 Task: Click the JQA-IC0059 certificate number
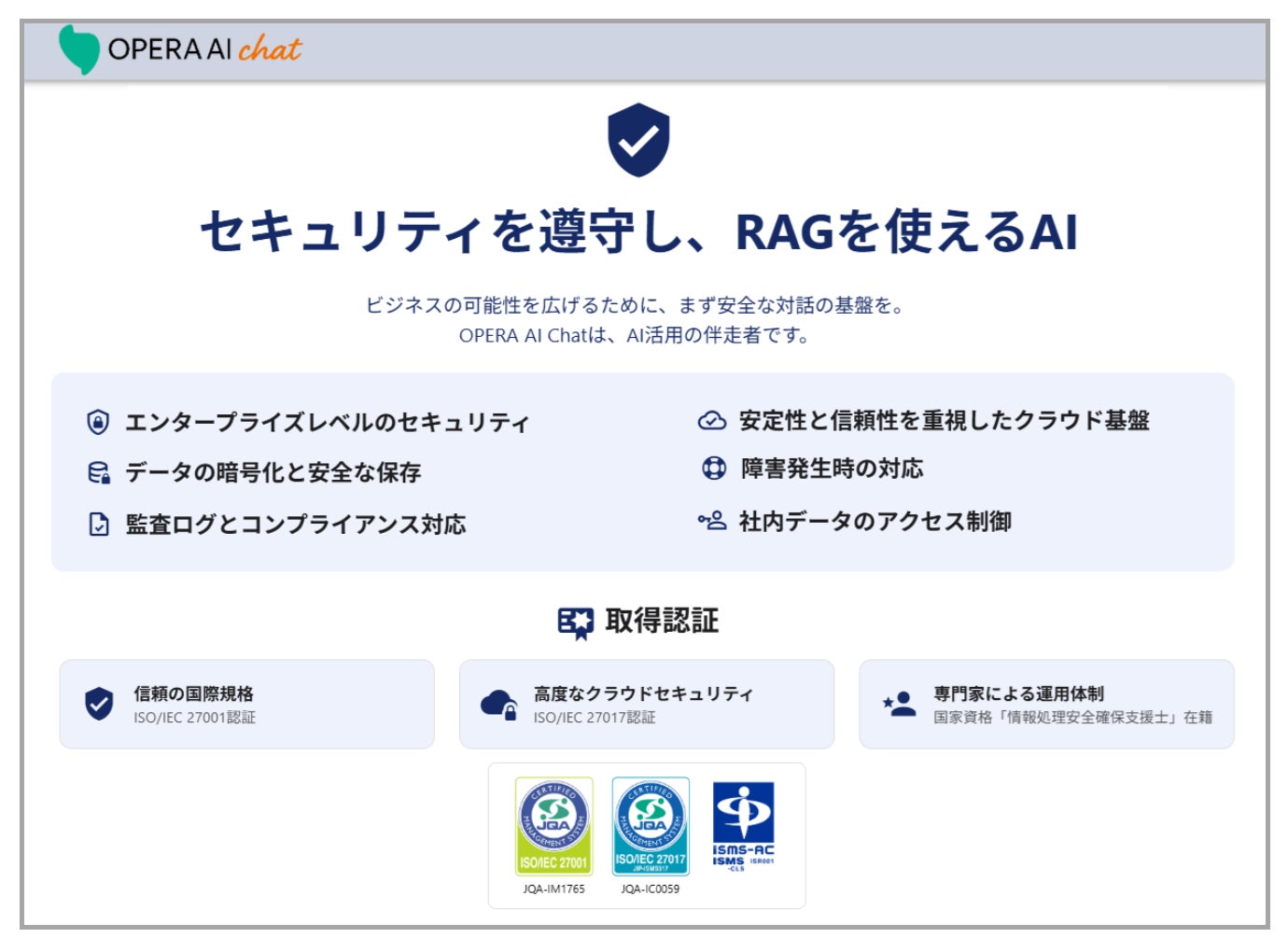point(651,889)
